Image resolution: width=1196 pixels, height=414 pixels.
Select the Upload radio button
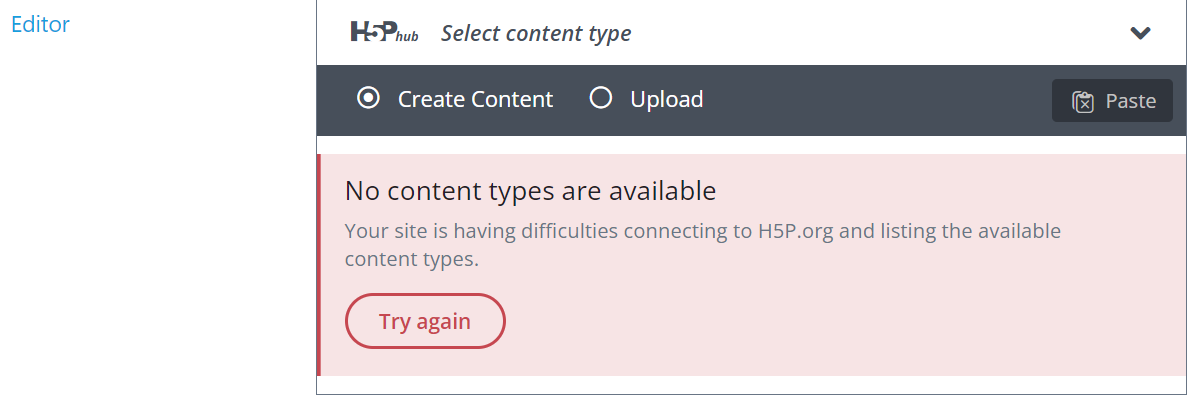[x=601, y=98]
